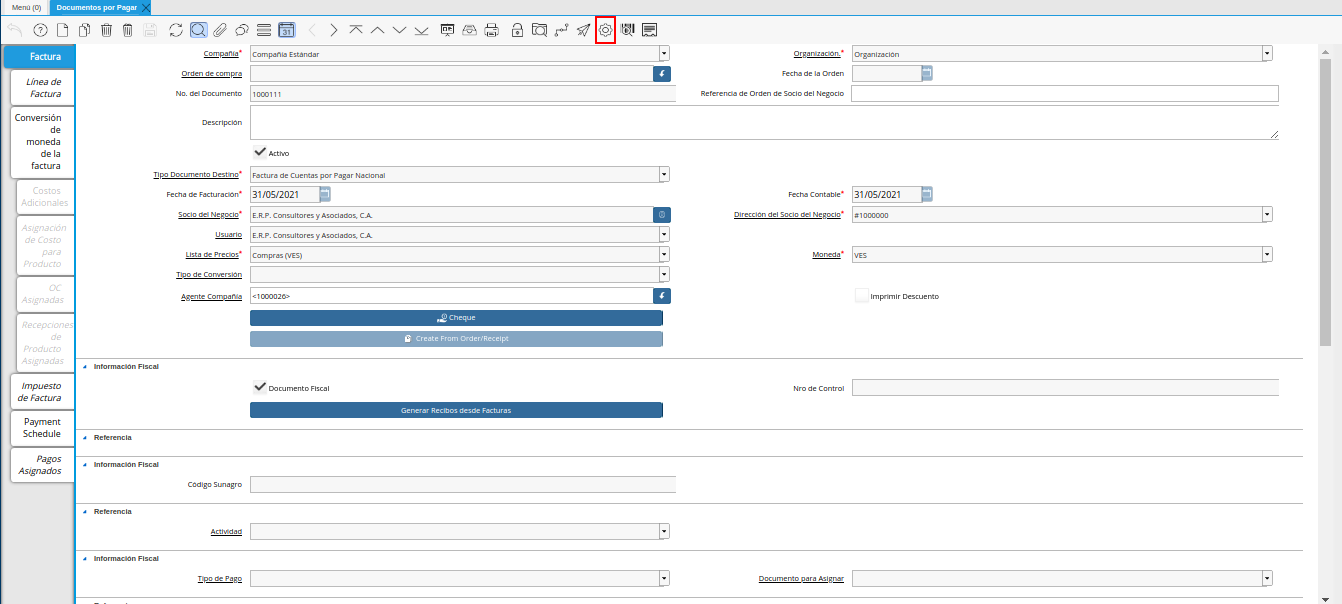
Task: Go to previous record with up chevron
Action: pos(378,30)
